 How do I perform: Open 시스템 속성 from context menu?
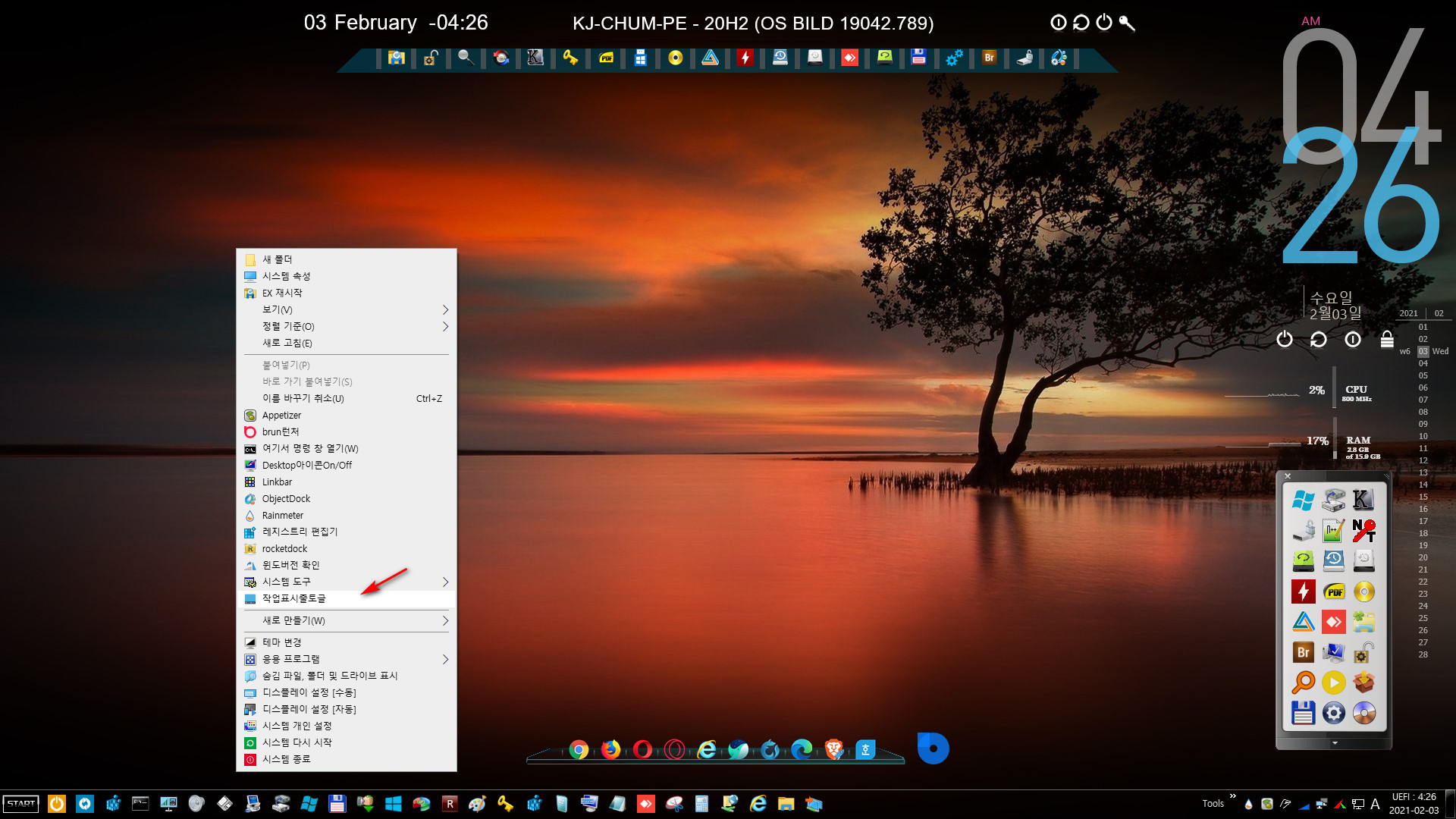(x=347, y=276)
